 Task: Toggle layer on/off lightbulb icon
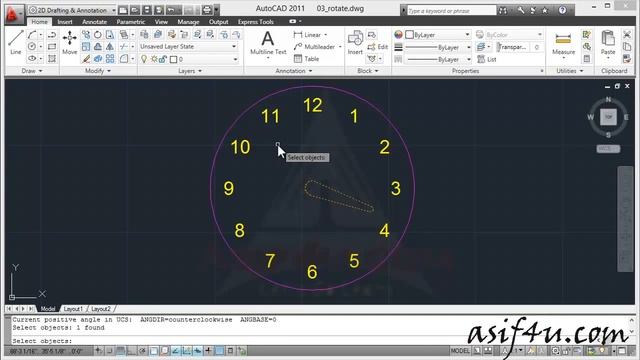[144, 59]
